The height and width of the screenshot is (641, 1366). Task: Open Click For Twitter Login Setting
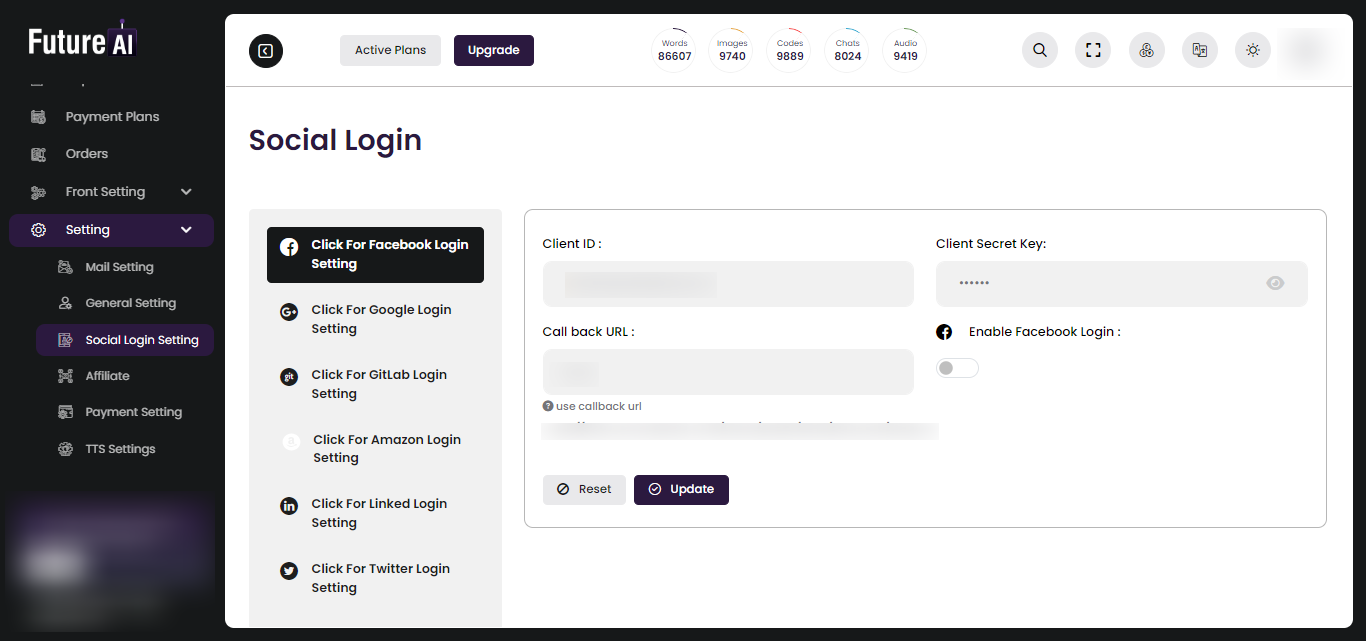(x=380, y=577)
